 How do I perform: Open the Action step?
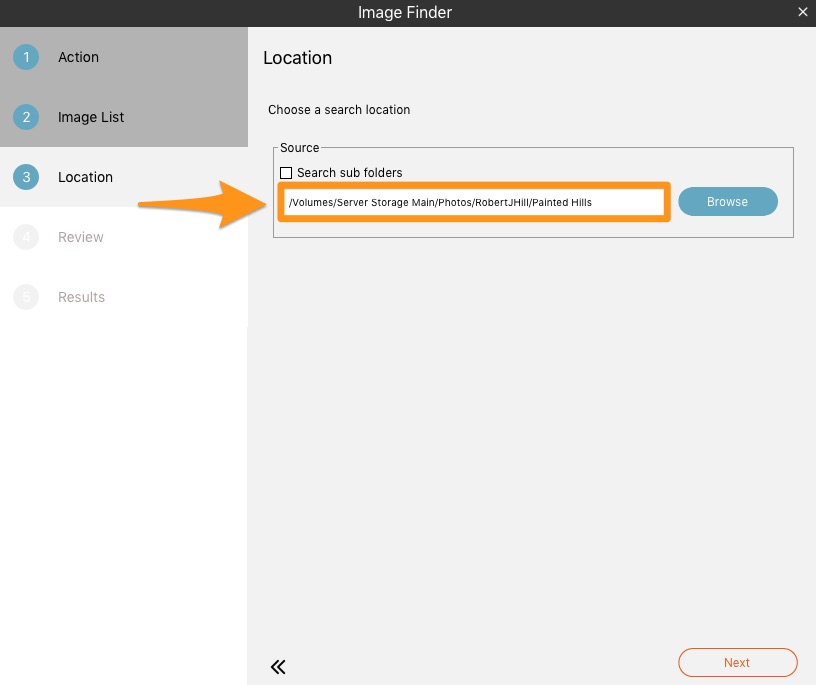pyautogui.click(x=124, y=57)
